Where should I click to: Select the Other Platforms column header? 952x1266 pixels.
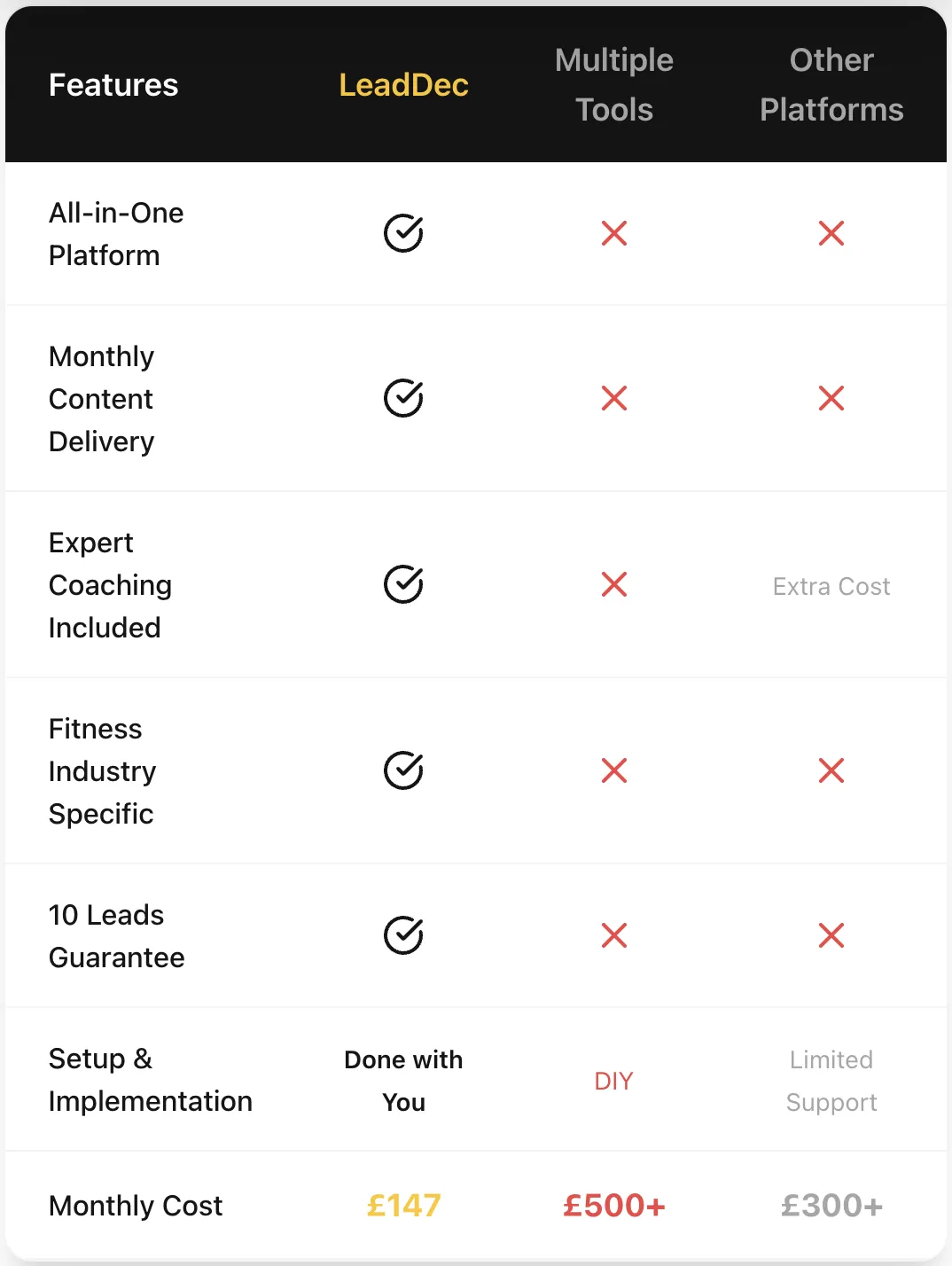click(831, 85)
